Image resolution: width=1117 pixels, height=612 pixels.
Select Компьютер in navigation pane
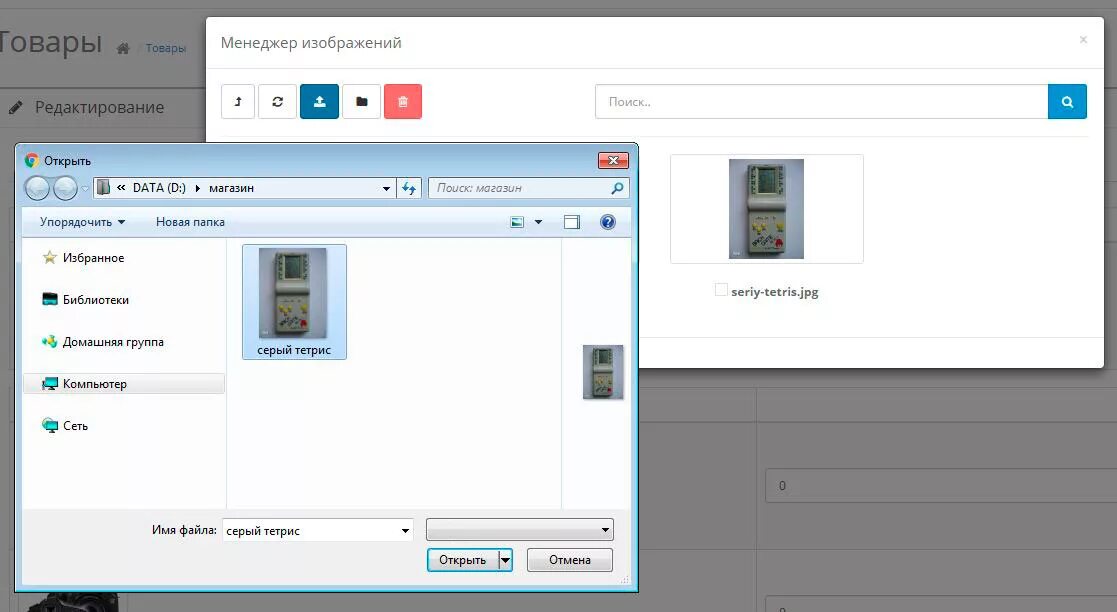124,384
